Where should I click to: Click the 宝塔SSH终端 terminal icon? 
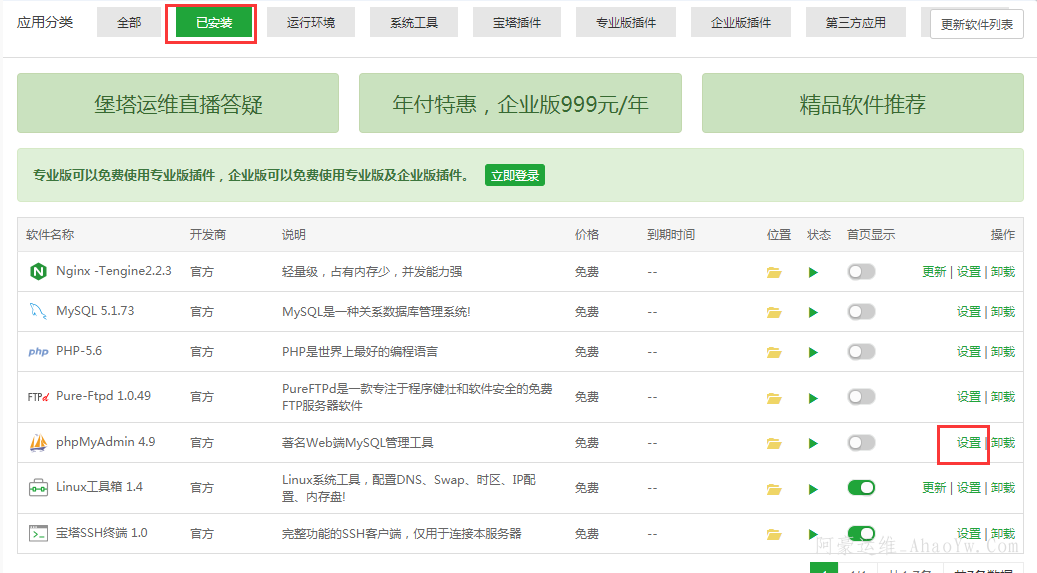[x=38, y=533]
